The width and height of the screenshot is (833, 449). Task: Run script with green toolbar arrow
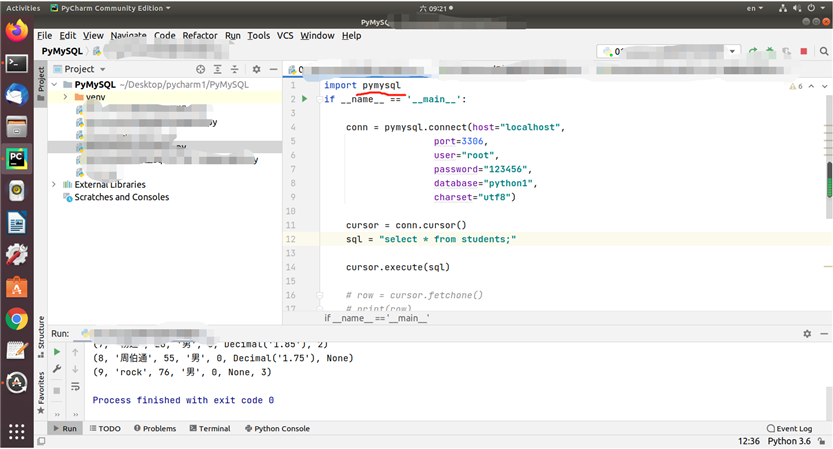tap(753, 52)
